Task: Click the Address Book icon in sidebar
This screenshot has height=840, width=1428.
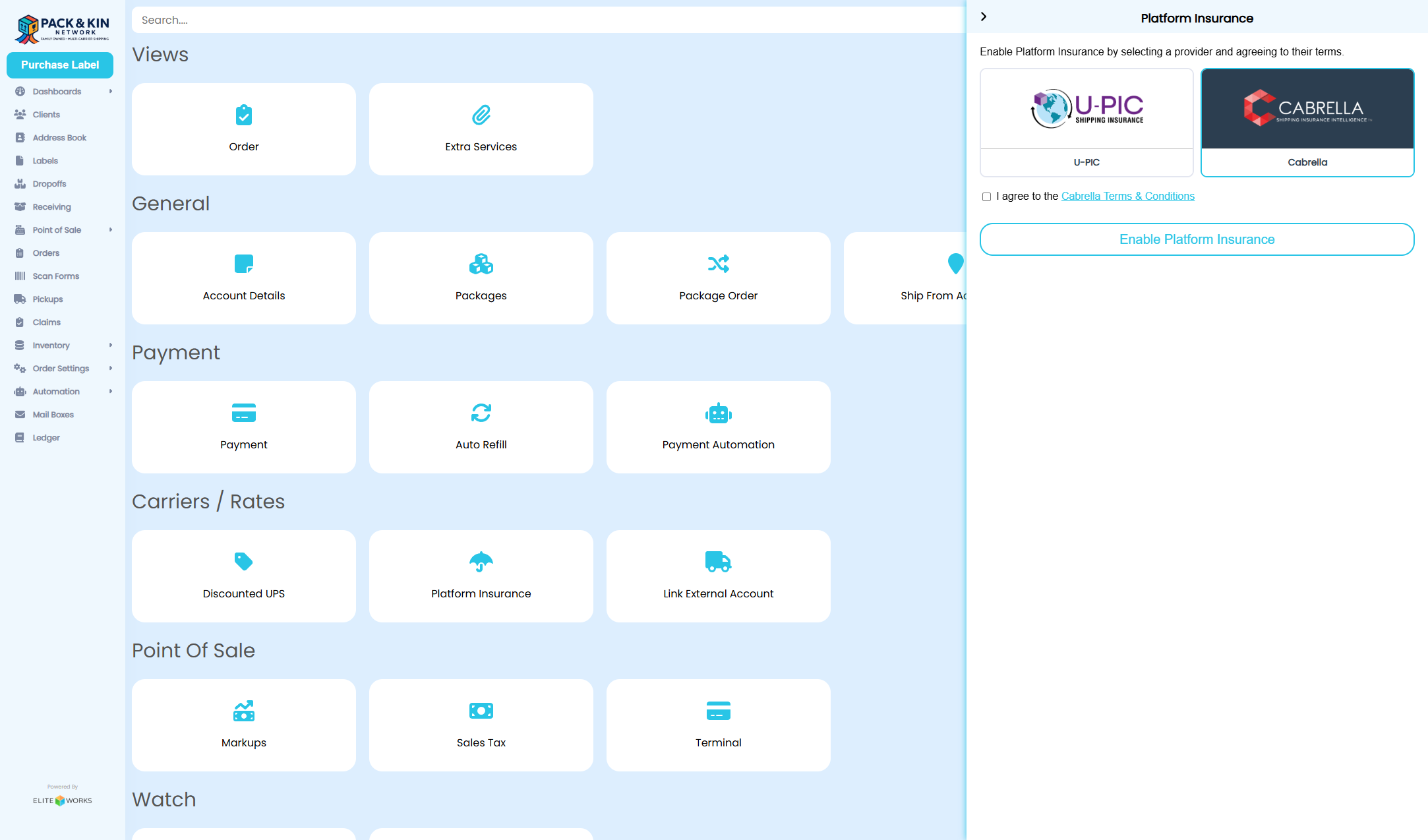Action: (20, 137)
